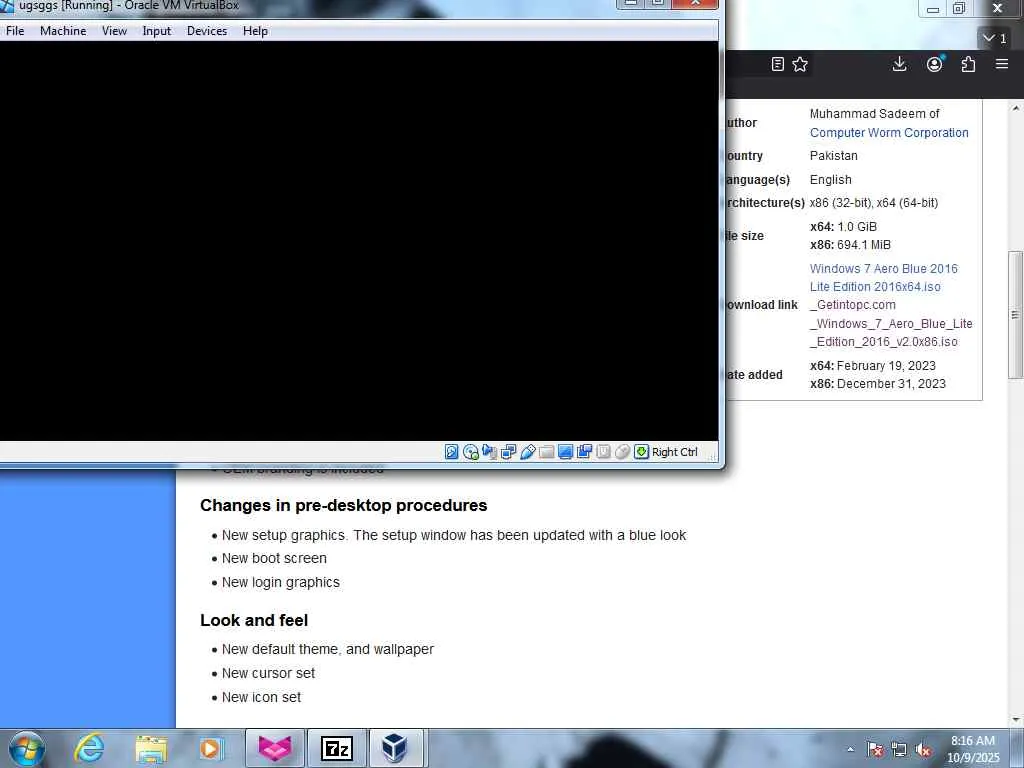Download the _Getintopc.com x86 iso link
Viewport: 1024px width, 768px height.
coord(891,323)
